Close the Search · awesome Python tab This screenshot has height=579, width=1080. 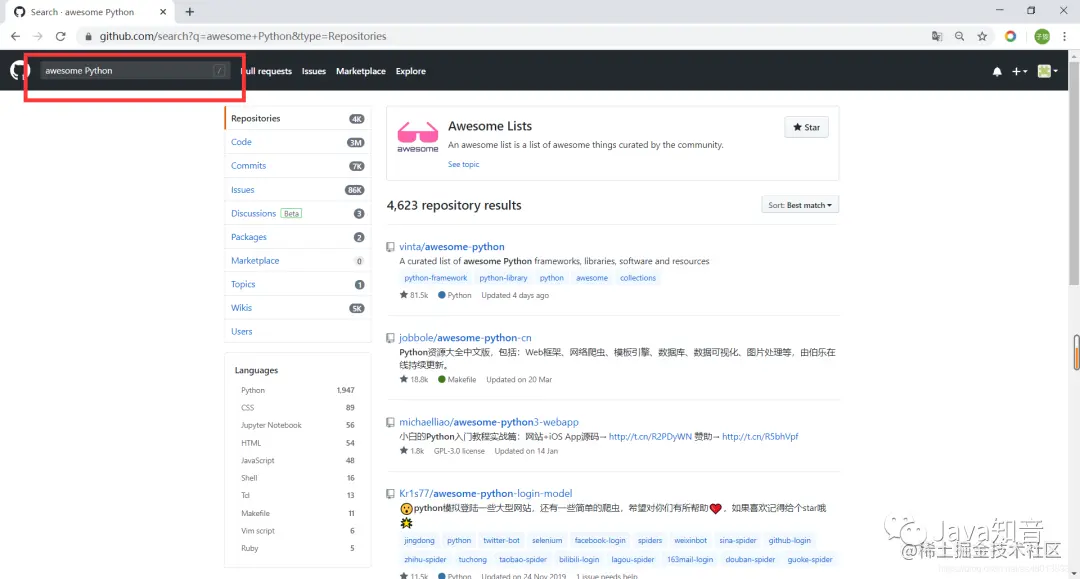[x=163, y=12]
